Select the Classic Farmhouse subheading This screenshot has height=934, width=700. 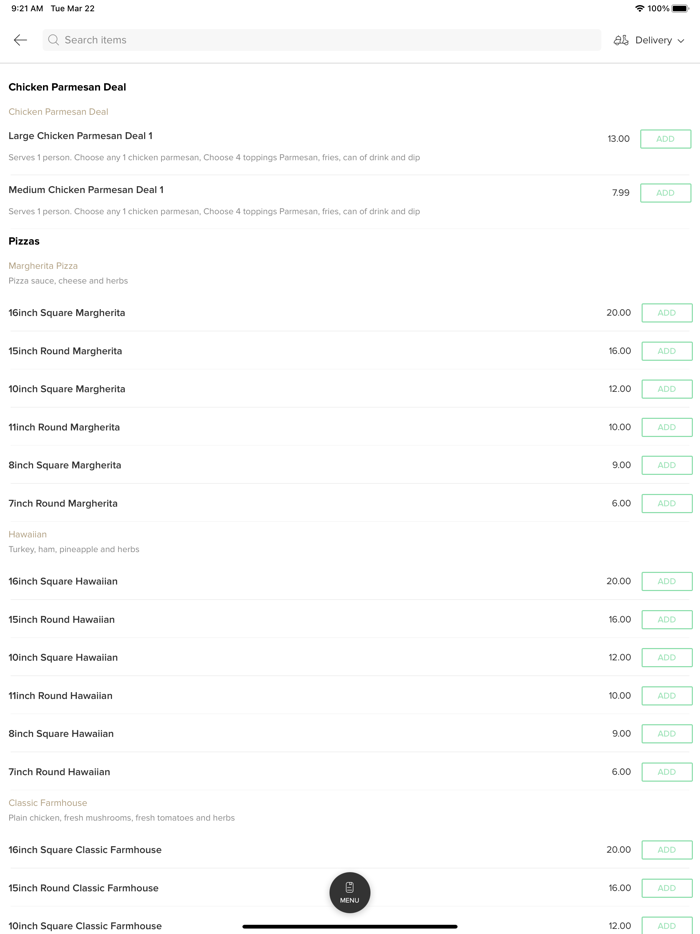[x=48, y=803]
